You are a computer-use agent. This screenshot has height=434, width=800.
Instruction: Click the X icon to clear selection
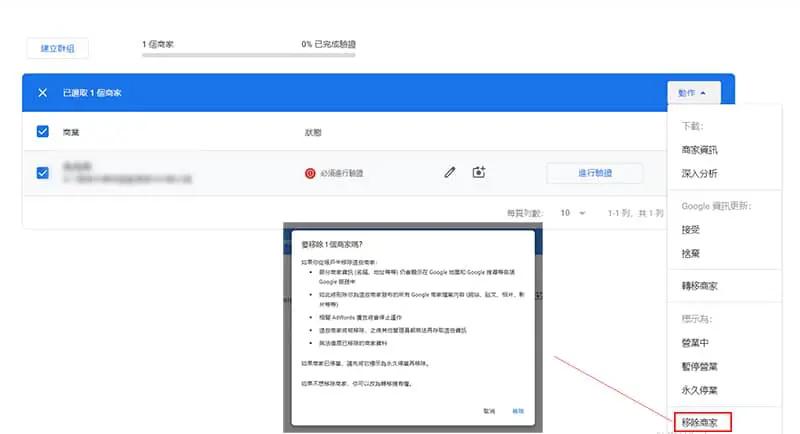click(x=42, y=93)
